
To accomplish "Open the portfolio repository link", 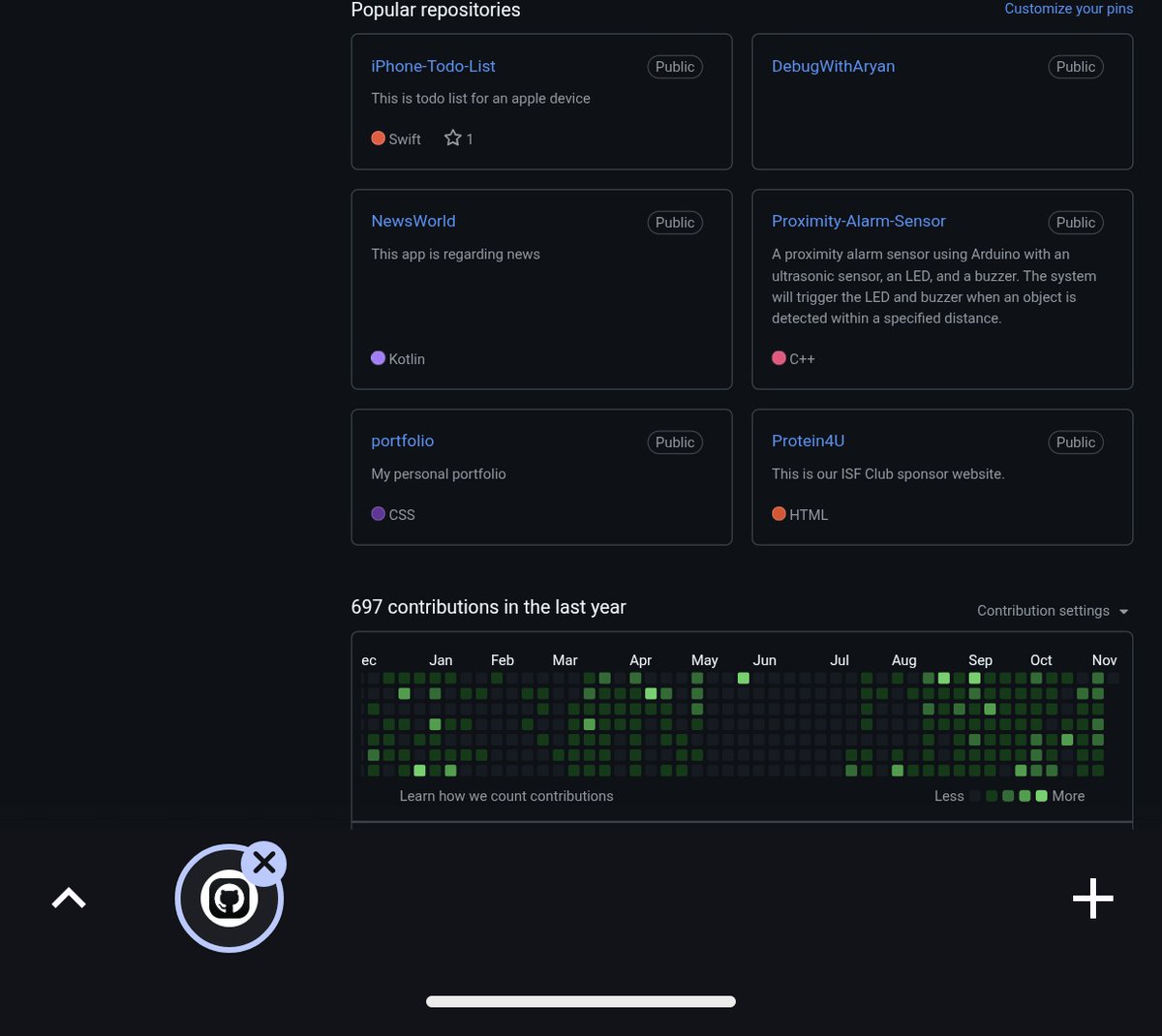I will (402, 441).
